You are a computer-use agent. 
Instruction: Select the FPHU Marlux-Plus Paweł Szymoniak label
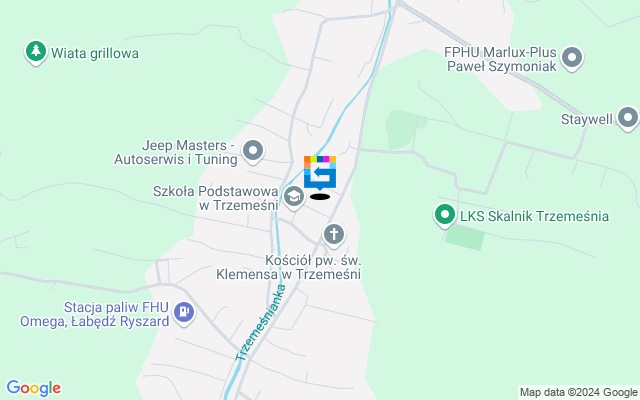[x=500, y=59]
